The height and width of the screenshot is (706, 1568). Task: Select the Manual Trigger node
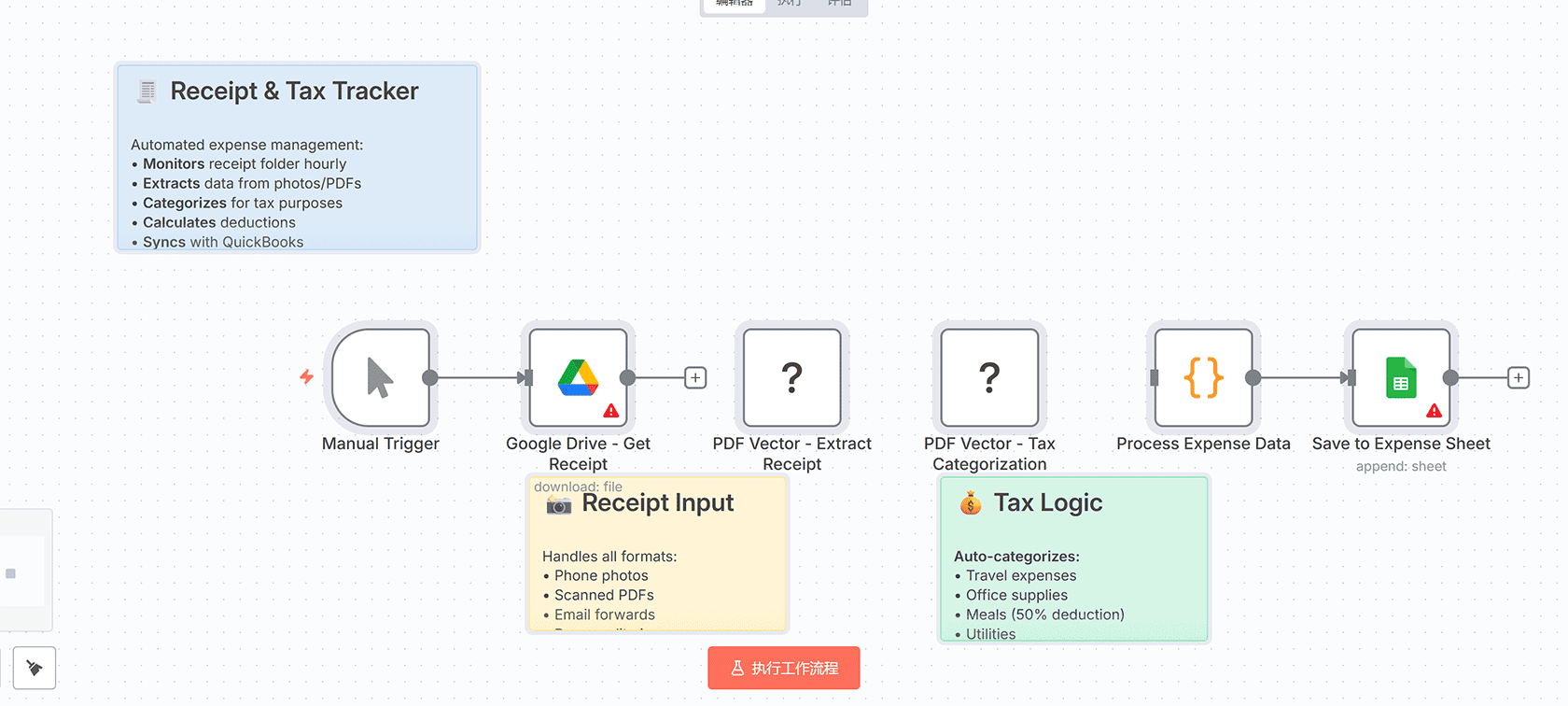(x=381, y=378)
